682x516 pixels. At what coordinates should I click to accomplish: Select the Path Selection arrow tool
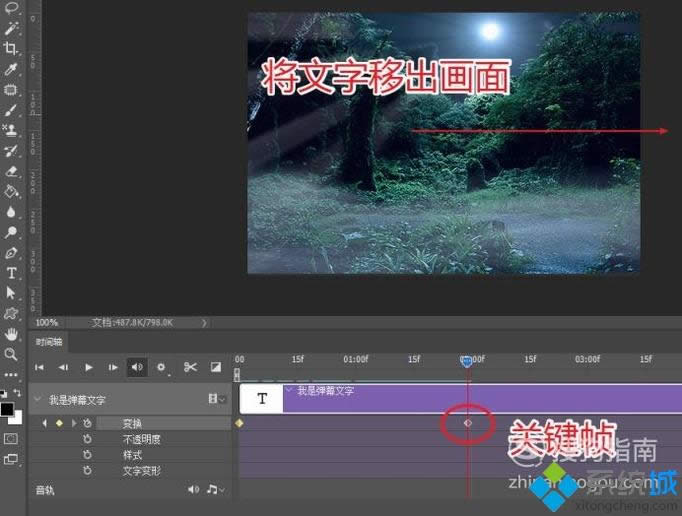point(11,293)
